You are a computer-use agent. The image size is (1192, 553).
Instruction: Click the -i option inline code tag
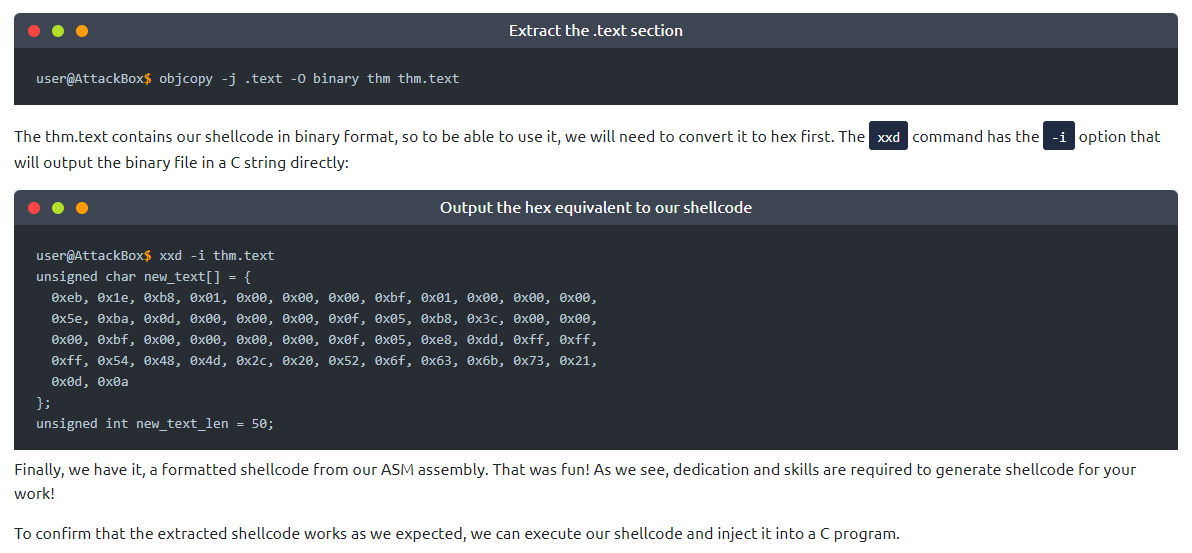pyautogui.click(x=1058, y=137)
